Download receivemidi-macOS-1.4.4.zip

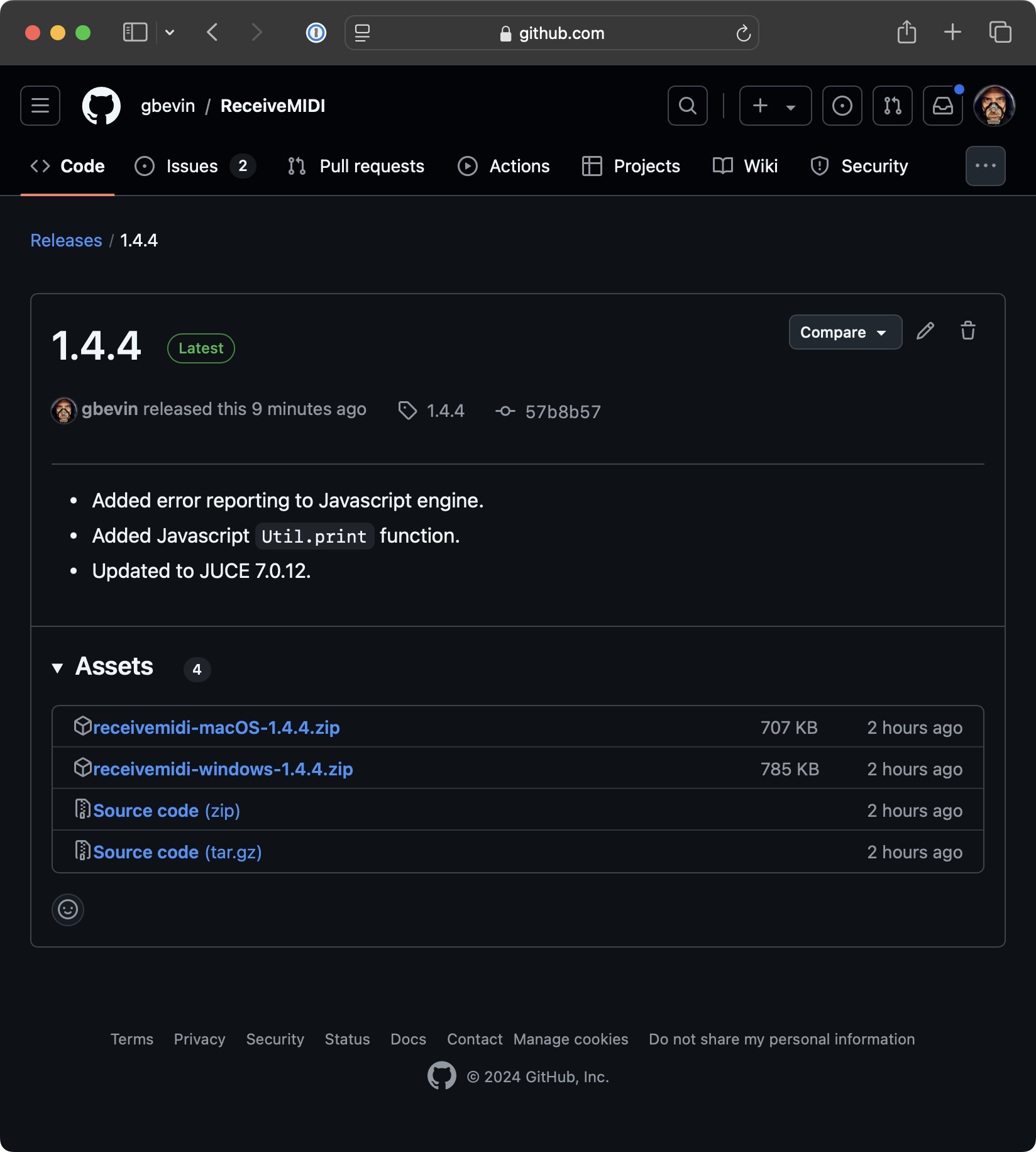coord(216,728)
